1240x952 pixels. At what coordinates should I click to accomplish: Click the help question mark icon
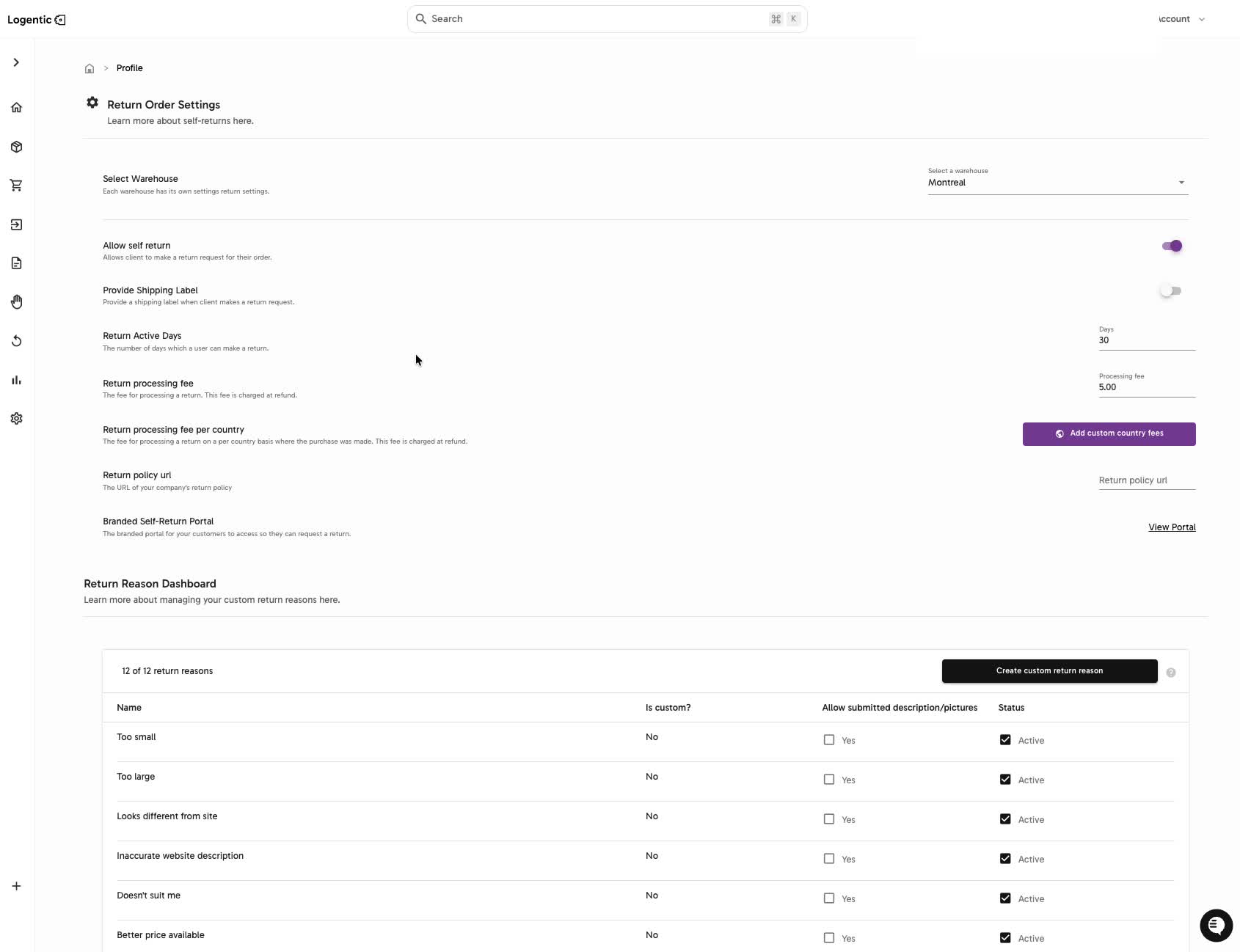pyautogui.click(x=1171, y=673)
